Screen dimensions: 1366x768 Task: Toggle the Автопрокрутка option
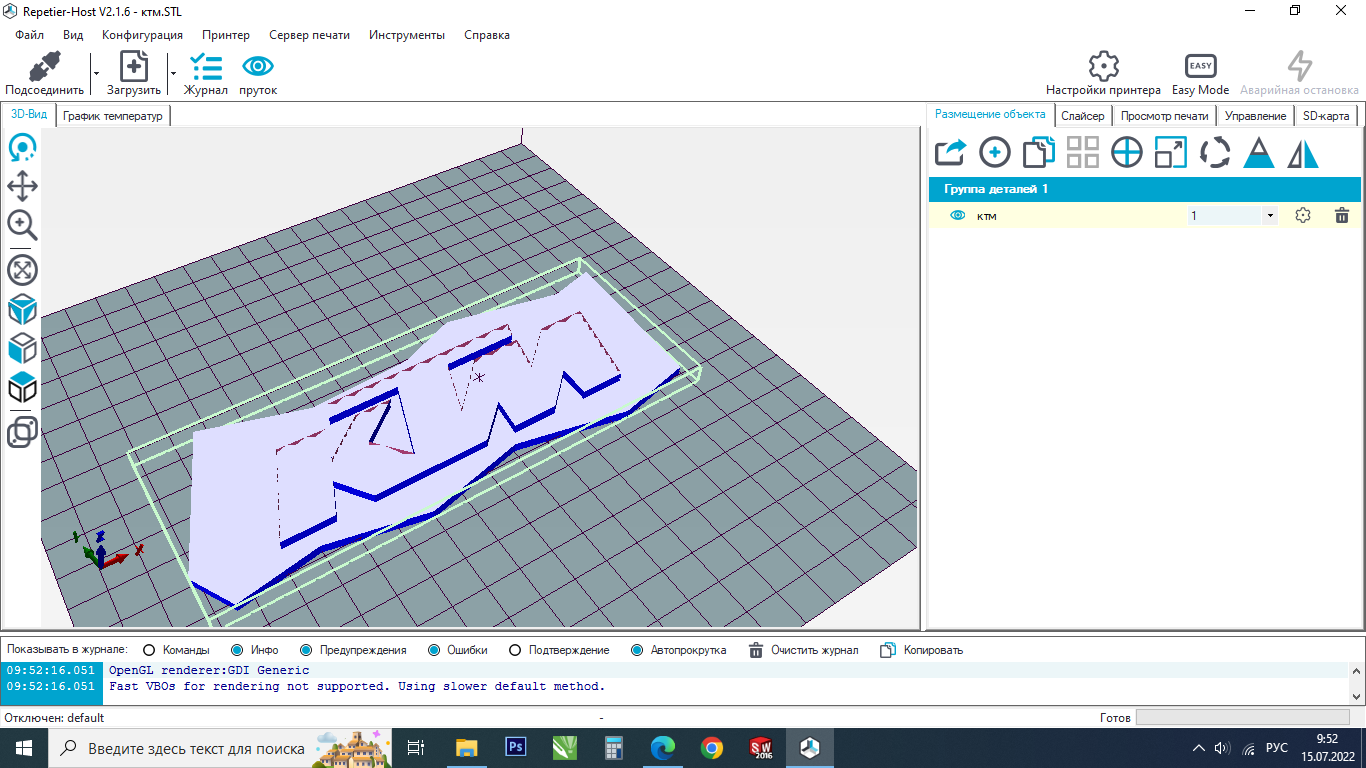[x=637, y=650]
